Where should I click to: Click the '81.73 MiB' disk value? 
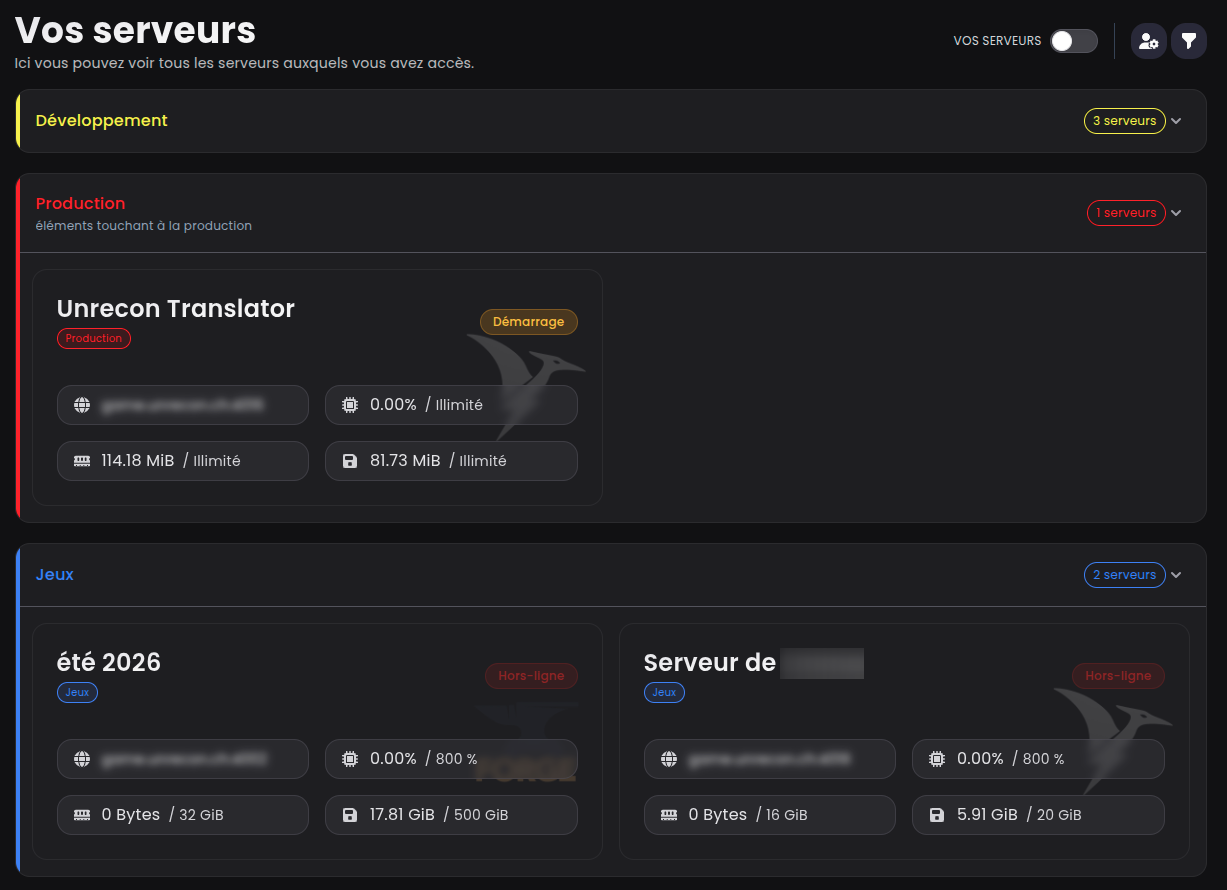click(405, 461)
